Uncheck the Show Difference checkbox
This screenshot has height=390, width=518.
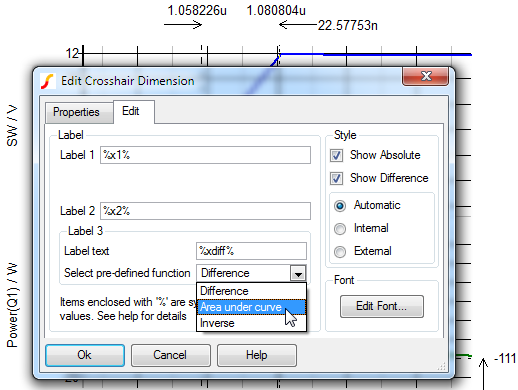[336, 178]
